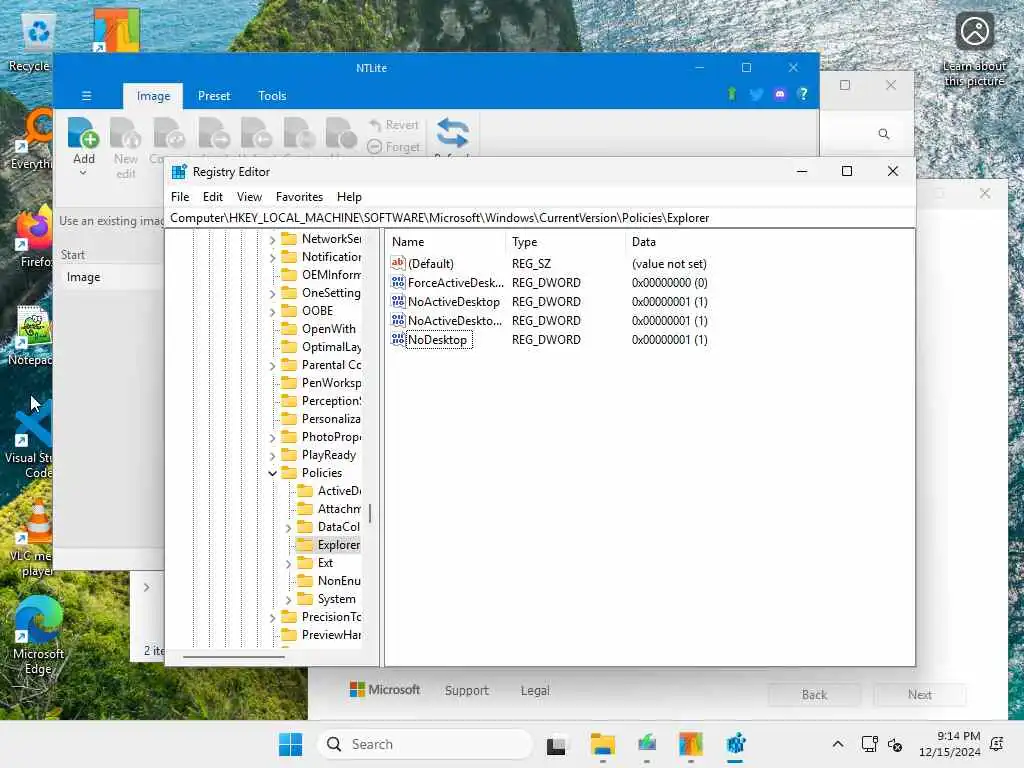Switch to the Preset tab in NTLite
The width and height of the screenshot is (1024, 768).
coord(214,96)
